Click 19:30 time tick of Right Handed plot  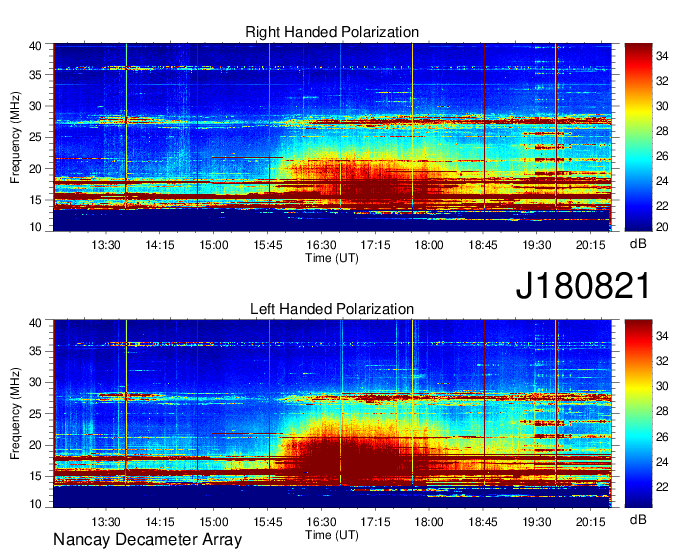537,245
